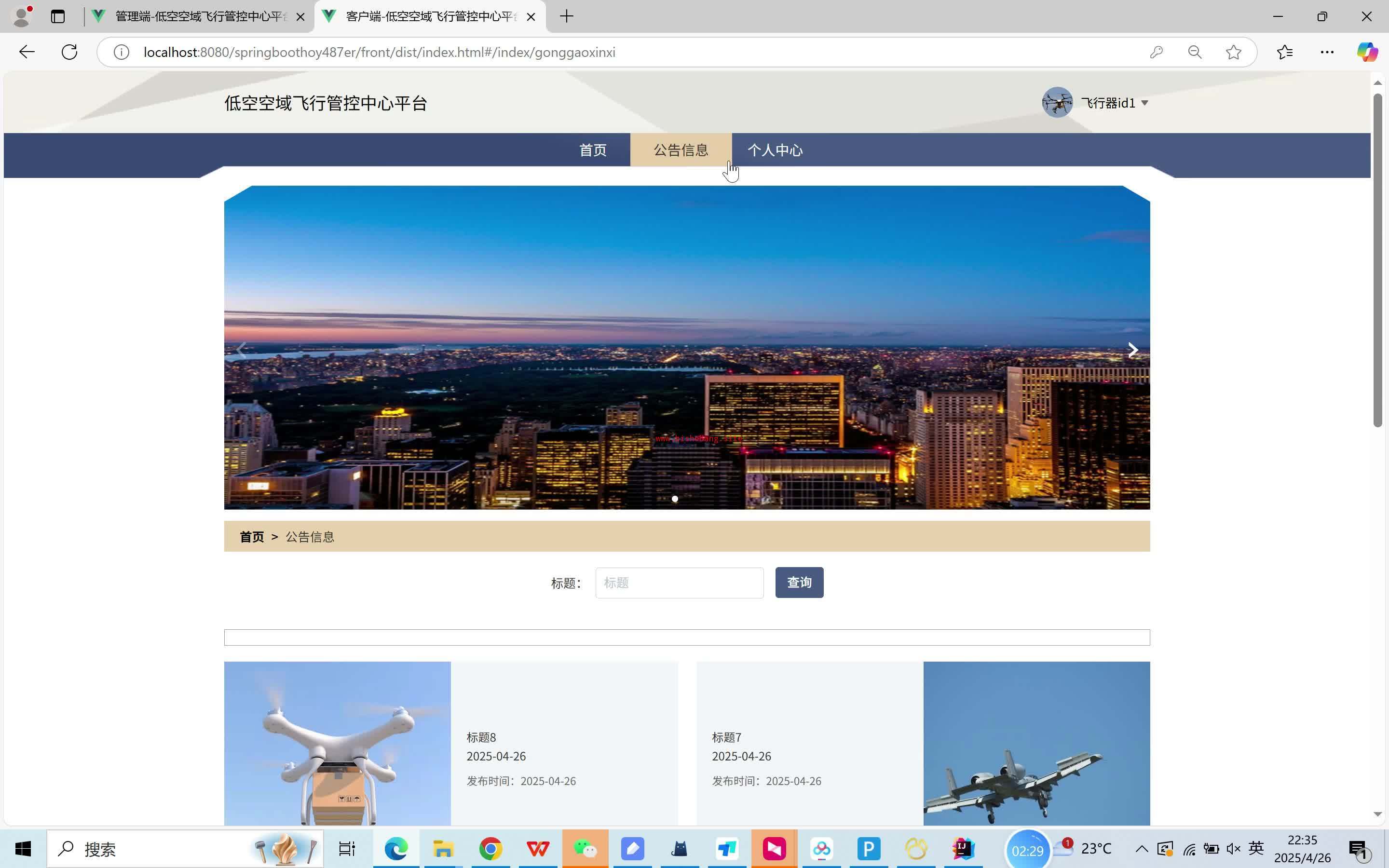This screenshot has width=1389, height=868.
Task: Open the 标题8 drone announcement thumbnail
Action: tap(337, 744)
